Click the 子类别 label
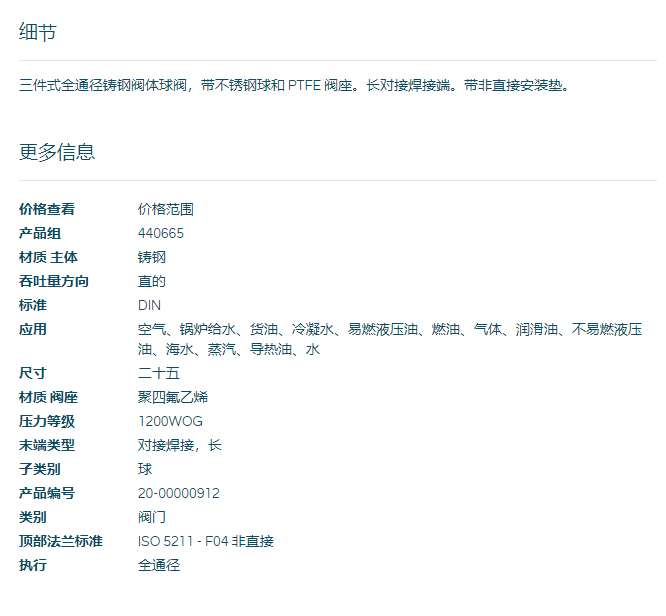The width and height of the screenshot is (666, 616). click(40, 469)
